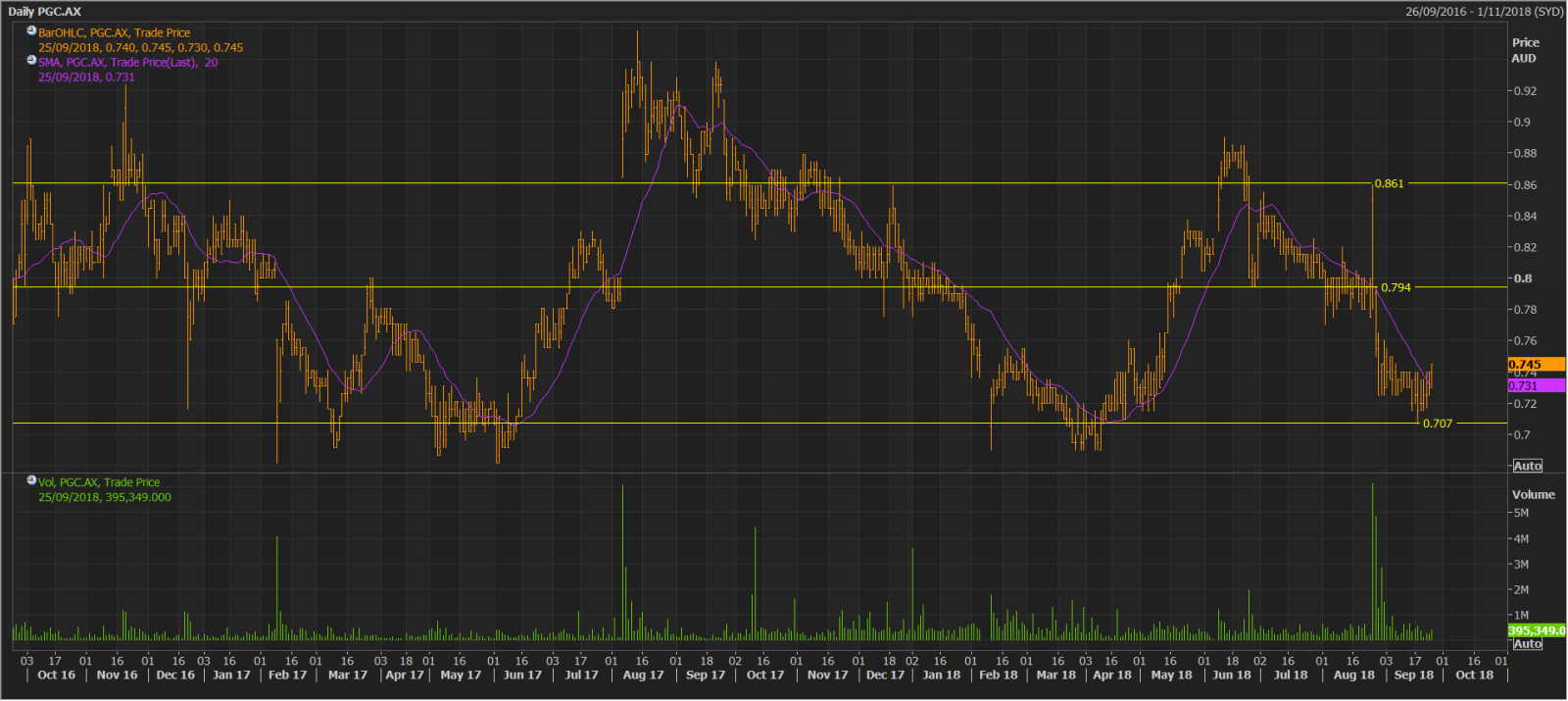
Task: Select the 'SMA, PGC.AX, Trade Price(Last), 20' legend
Action: pos(128,63)
